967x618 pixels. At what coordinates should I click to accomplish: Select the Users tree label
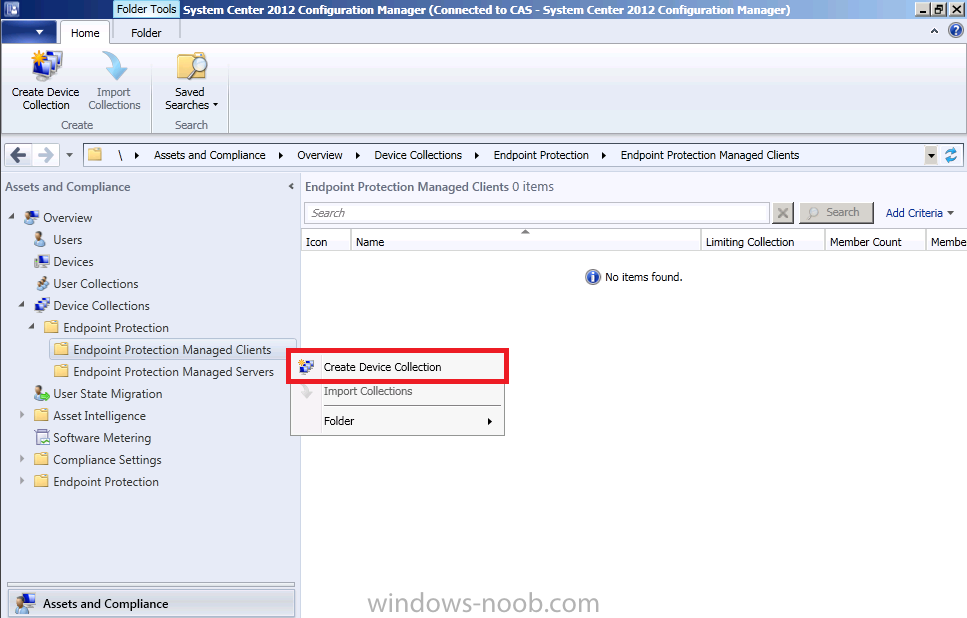(68, 239)
